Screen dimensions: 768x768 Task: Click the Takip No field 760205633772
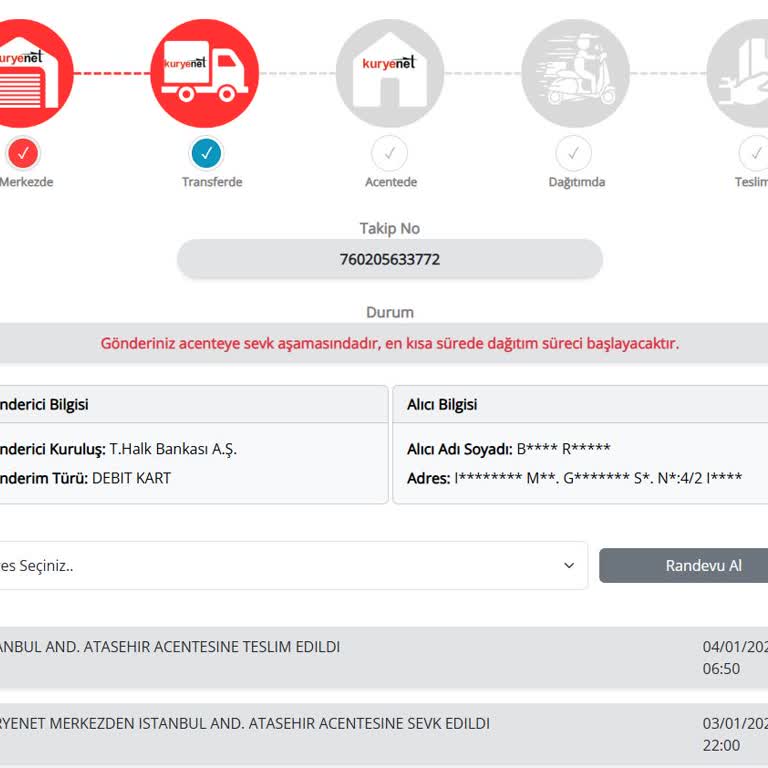pyautogui.click(x=390, y=259)
